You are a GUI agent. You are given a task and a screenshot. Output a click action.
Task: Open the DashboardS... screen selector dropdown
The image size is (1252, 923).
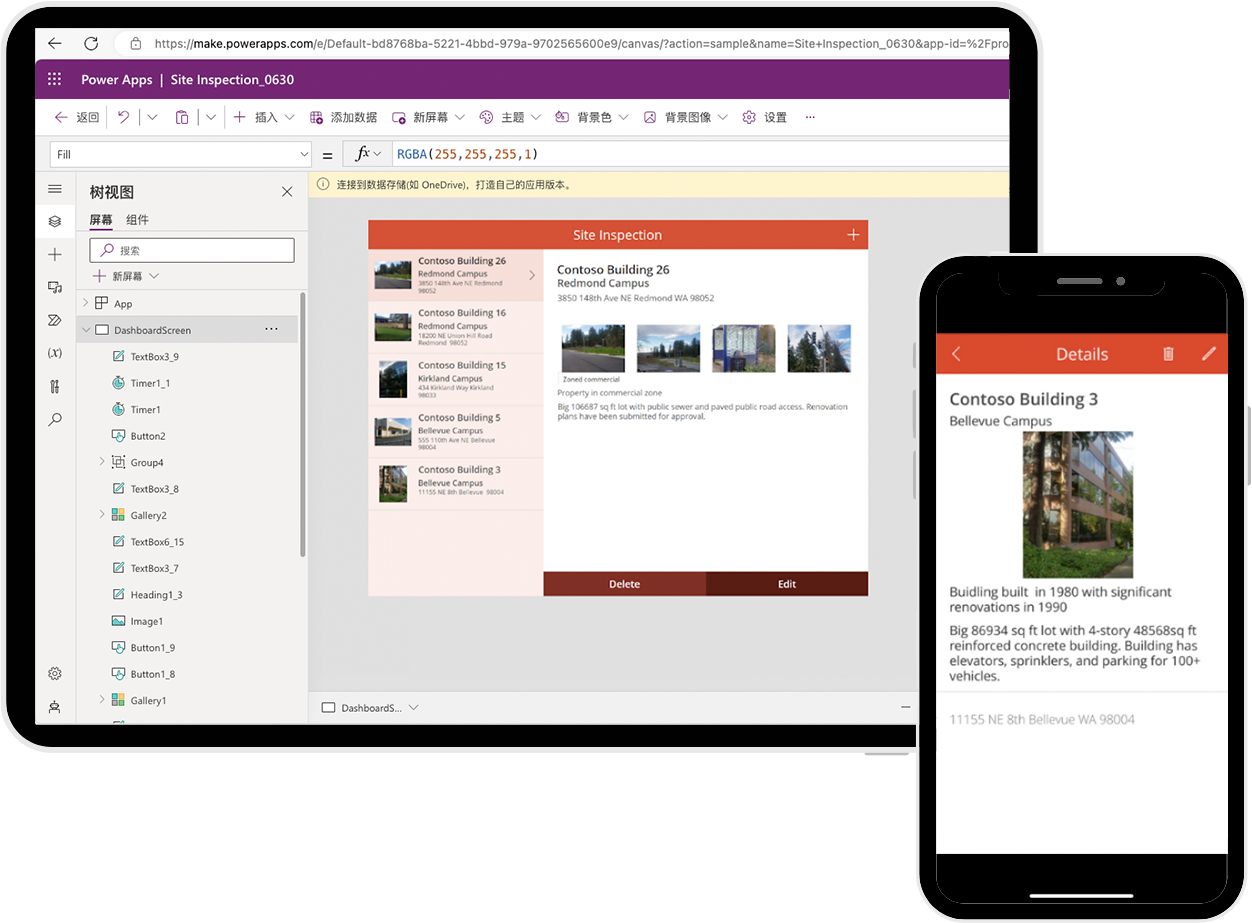pyautogui.click(x=370, y=708)
